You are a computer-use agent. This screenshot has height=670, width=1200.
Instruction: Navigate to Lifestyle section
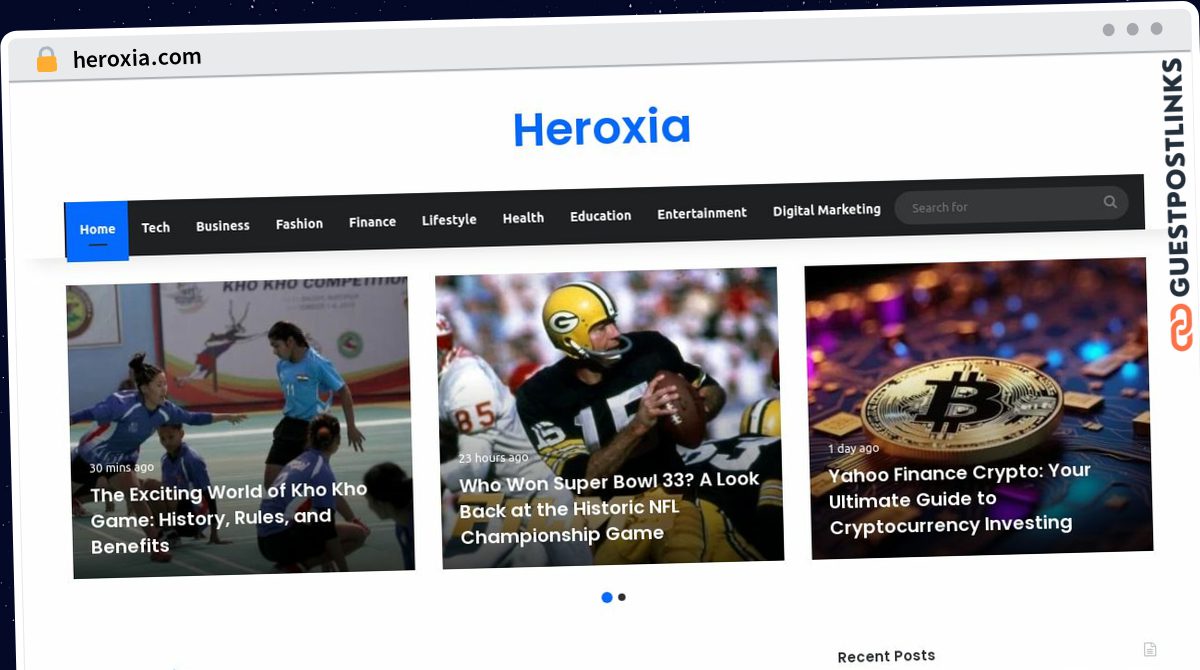tap(449, 220)
